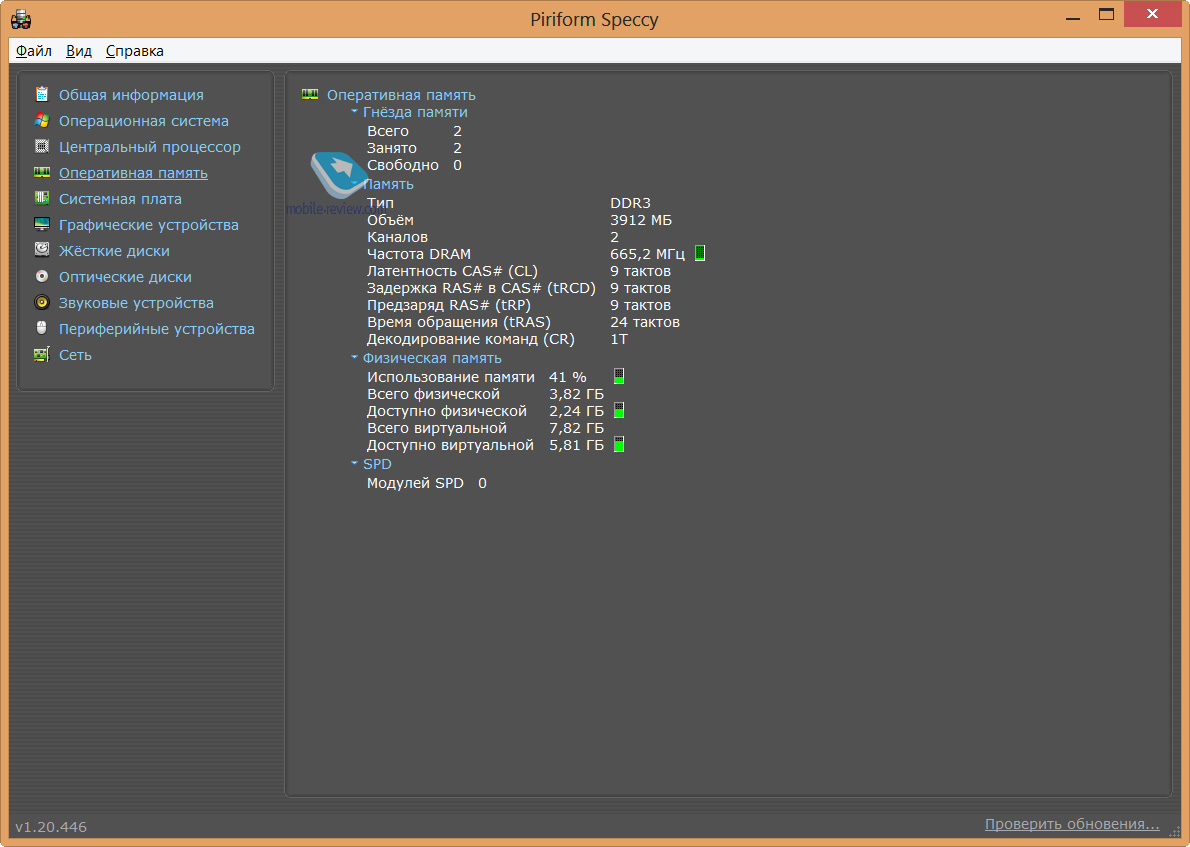Click the Гнёзда памяти heading label
This screenshot has width=1190, height=847.
click(415, 112)
